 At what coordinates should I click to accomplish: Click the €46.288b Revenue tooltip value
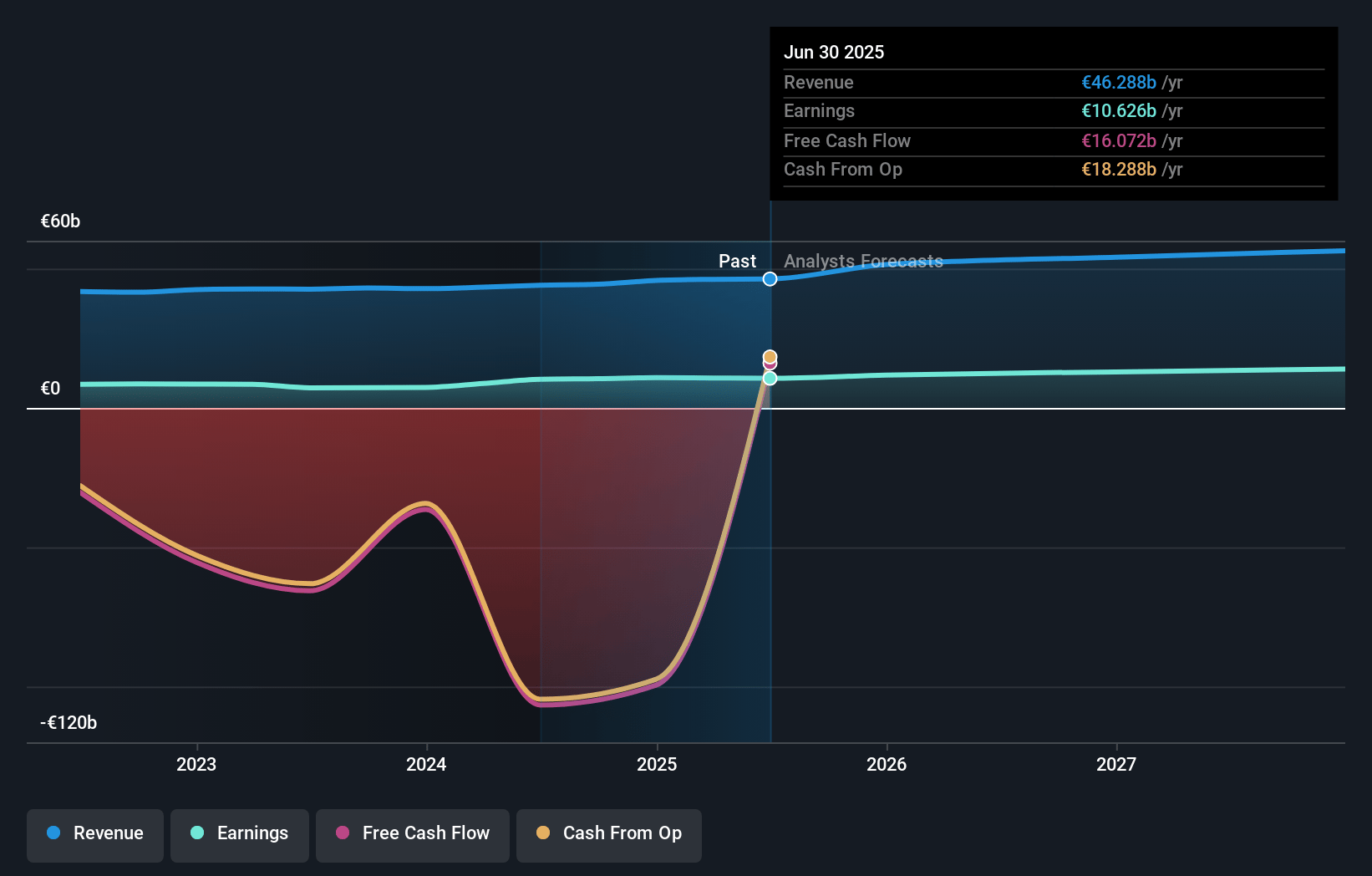(x=1119, y=82)
